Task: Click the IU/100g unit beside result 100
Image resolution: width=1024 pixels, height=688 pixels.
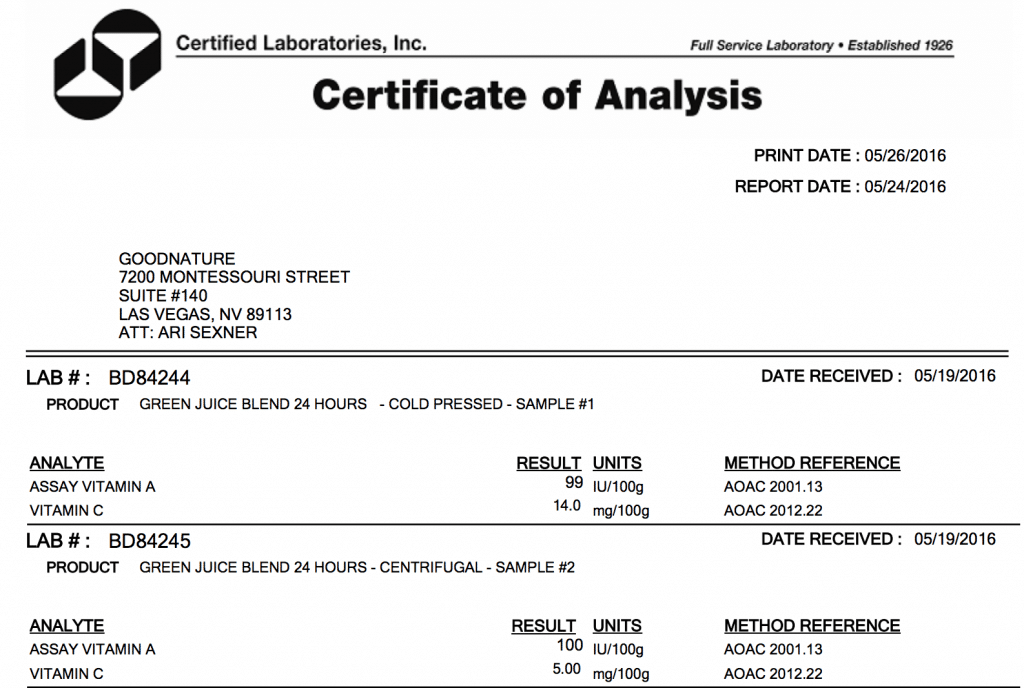Action: (x=618, y=649)
